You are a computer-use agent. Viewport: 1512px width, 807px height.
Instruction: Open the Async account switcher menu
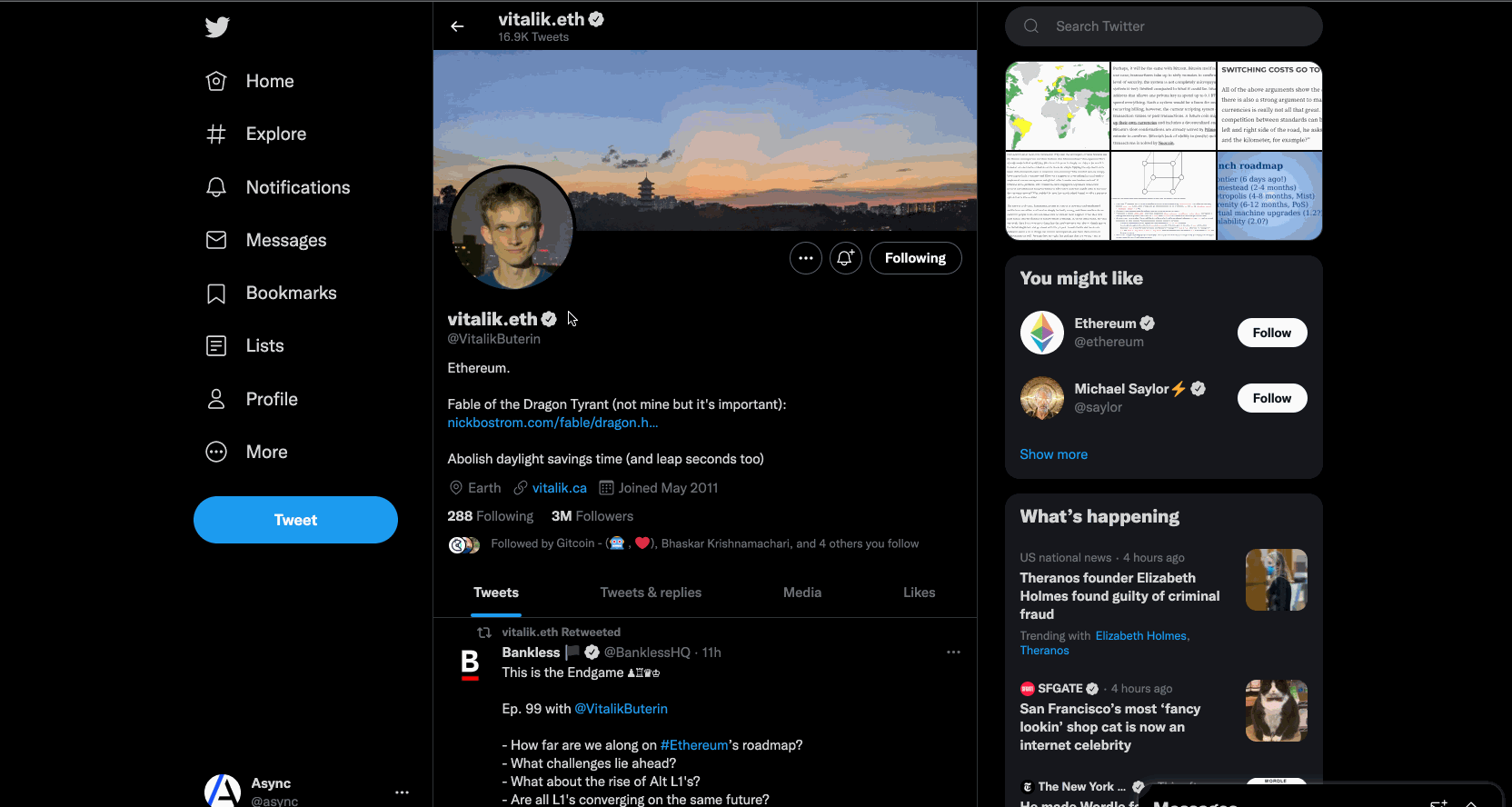click(x=402, y=792)
